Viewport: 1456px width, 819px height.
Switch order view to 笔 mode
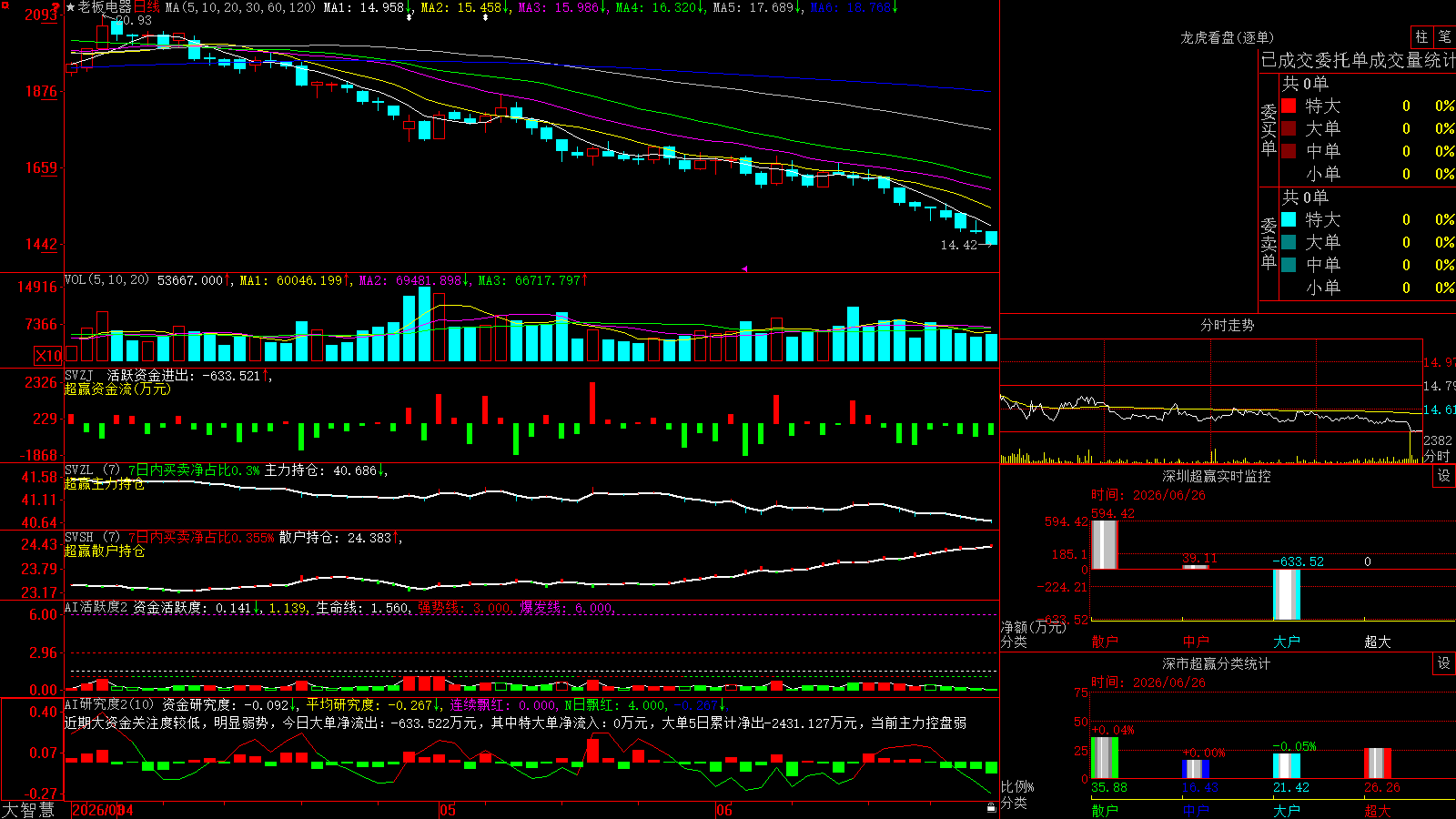pos(1445,37)
